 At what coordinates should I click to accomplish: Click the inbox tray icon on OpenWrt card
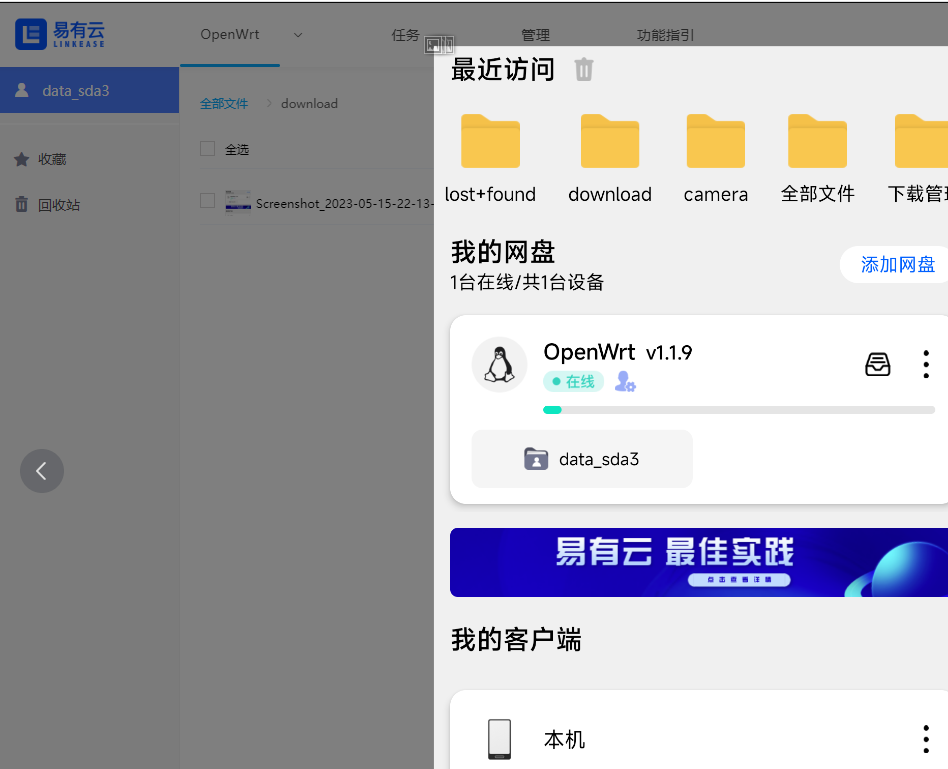coord(877,364)
